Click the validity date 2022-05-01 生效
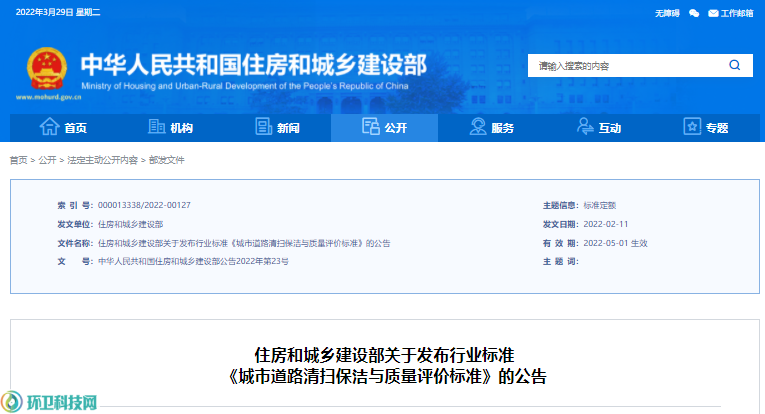This screenshot has height=414, width=765. pos(615,243)
